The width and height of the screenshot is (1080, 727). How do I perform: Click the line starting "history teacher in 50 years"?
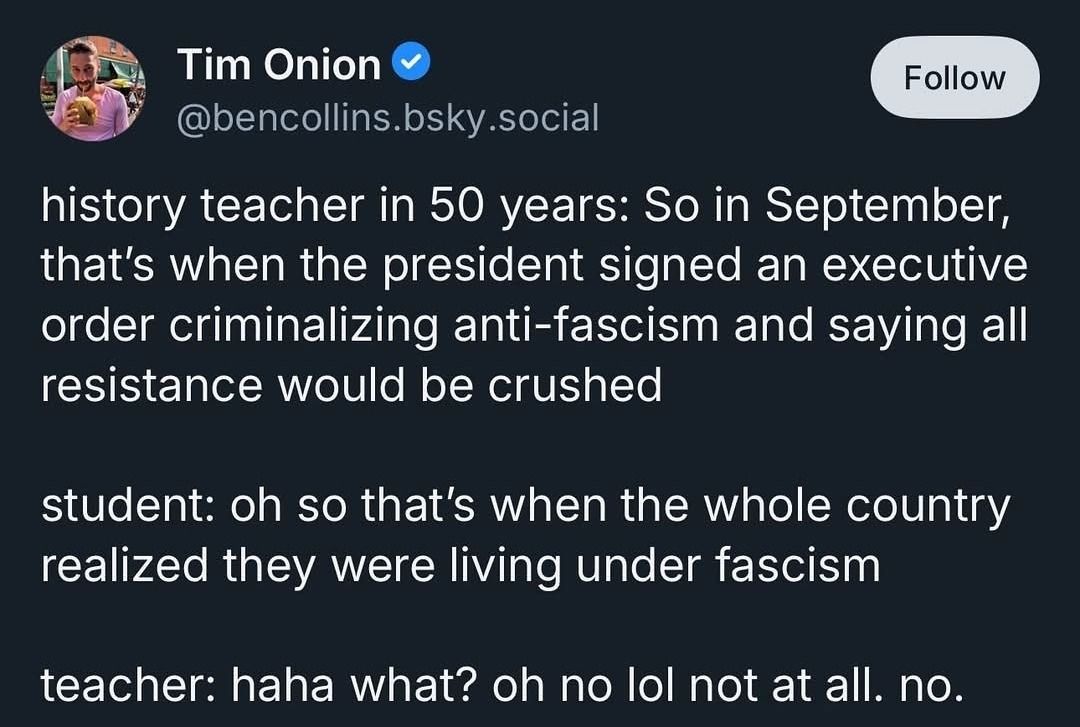click(520, 206)
